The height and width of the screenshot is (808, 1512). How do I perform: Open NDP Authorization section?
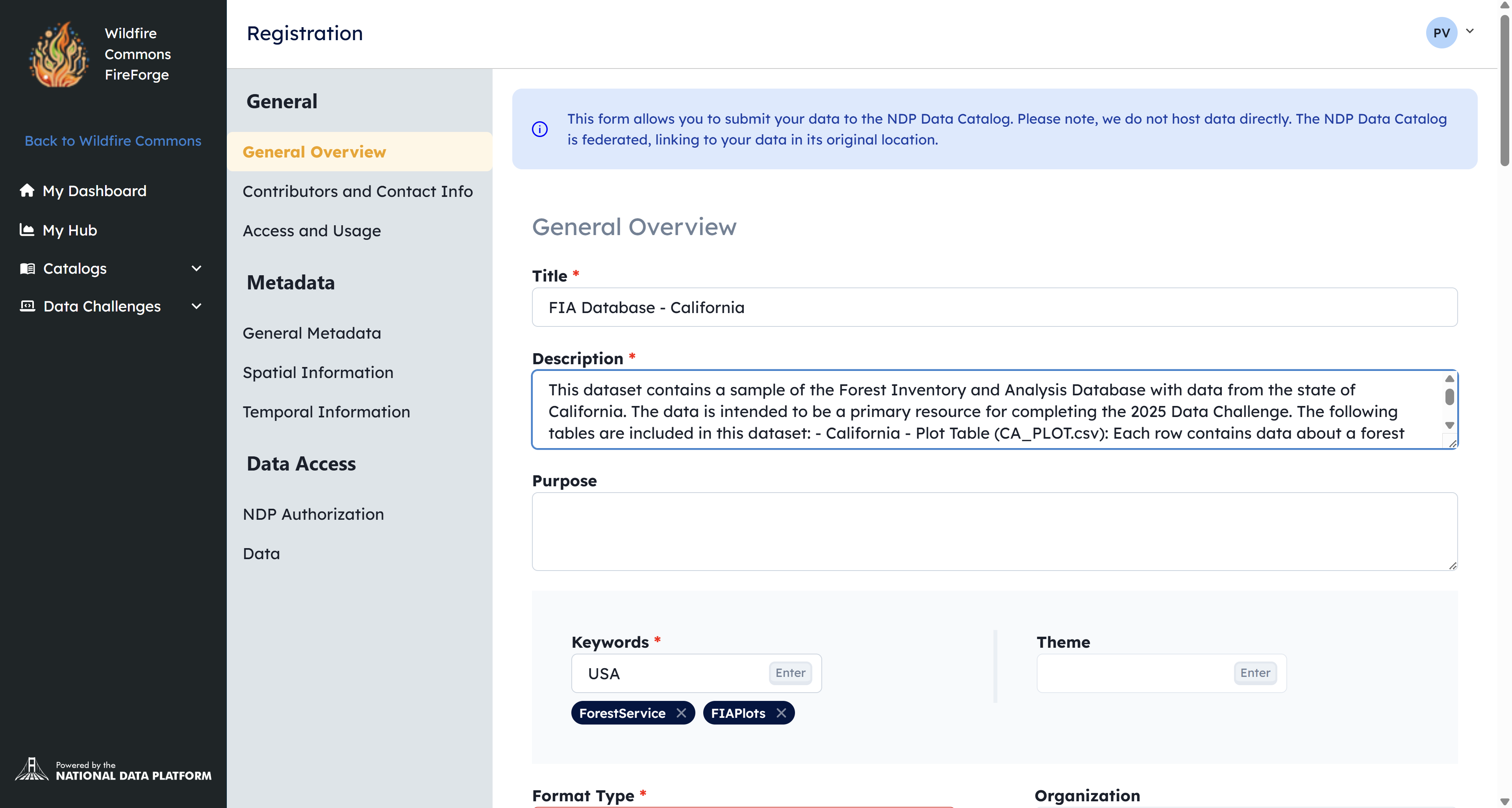coord(313,514)
